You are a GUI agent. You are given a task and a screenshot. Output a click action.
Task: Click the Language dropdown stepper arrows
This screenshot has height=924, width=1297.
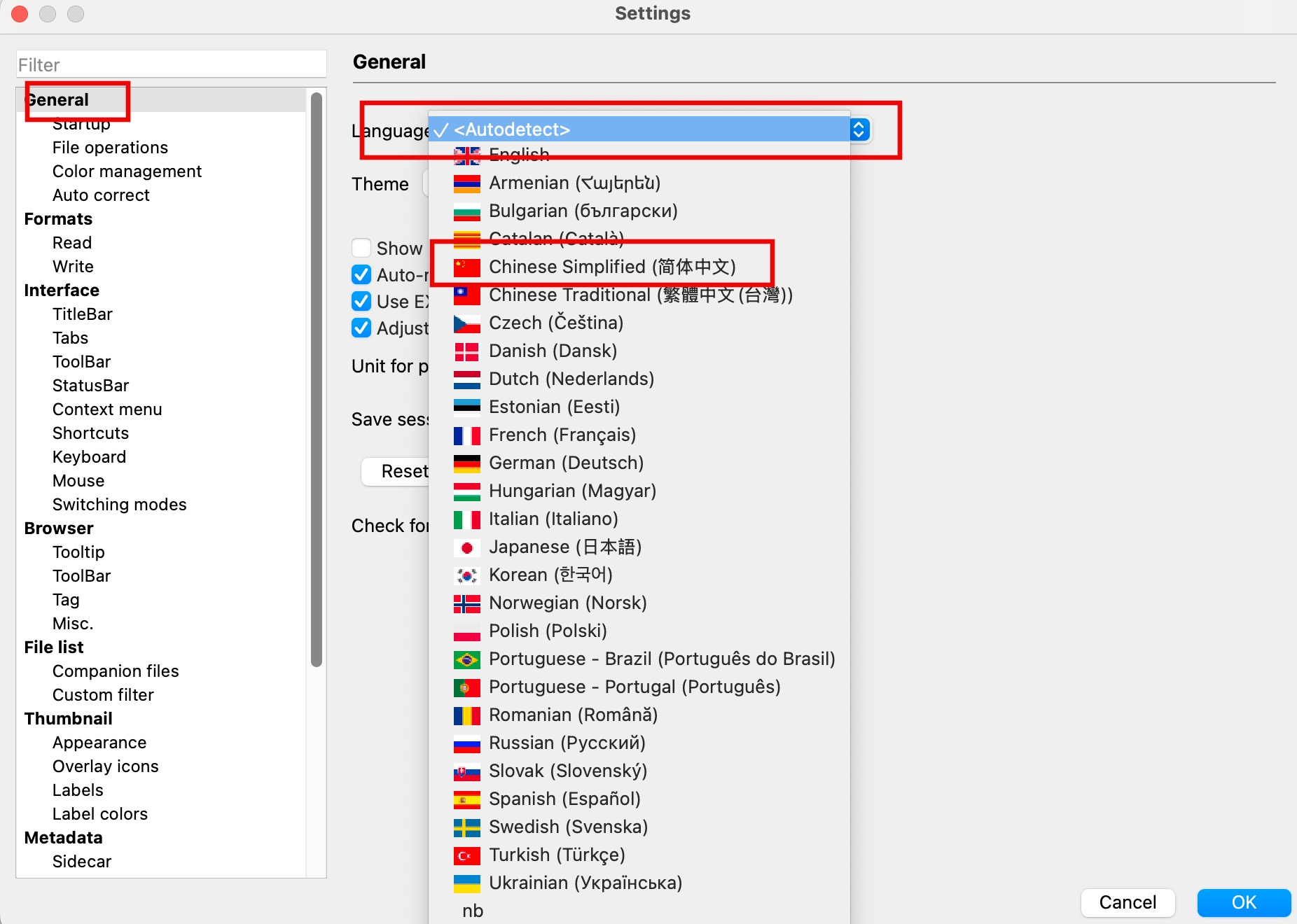pos(859,129)
